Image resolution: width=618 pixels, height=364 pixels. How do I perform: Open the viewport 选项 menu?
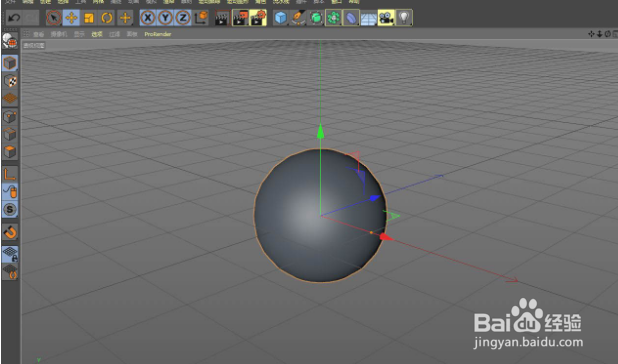pos(97,34)
